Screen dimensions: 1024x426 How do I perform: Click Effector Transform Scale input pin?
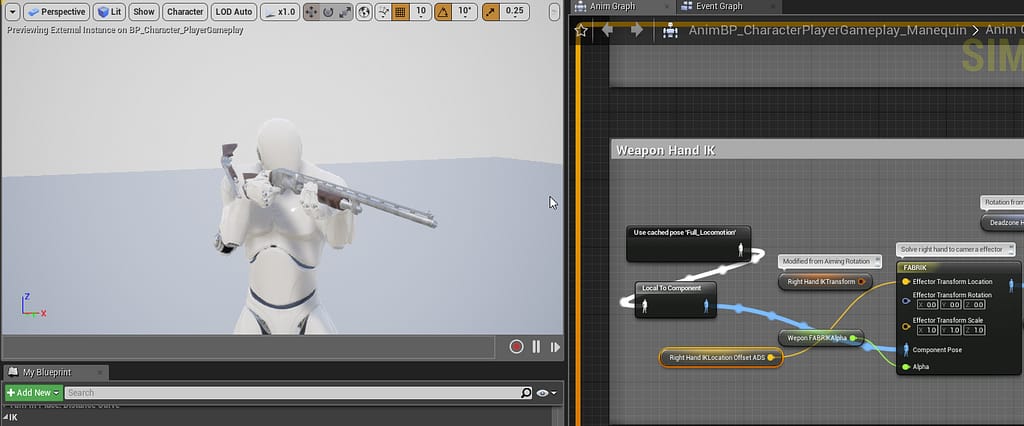tap(906, 325)
